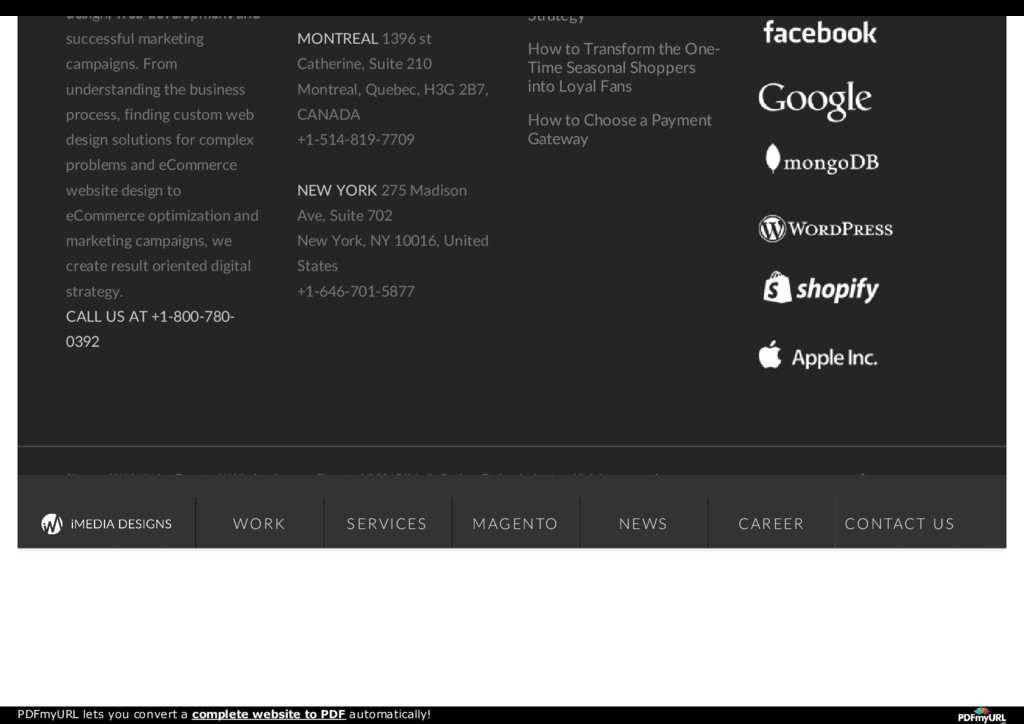Click 'eCommerce optimization and' text line

[x=162, y=215]
